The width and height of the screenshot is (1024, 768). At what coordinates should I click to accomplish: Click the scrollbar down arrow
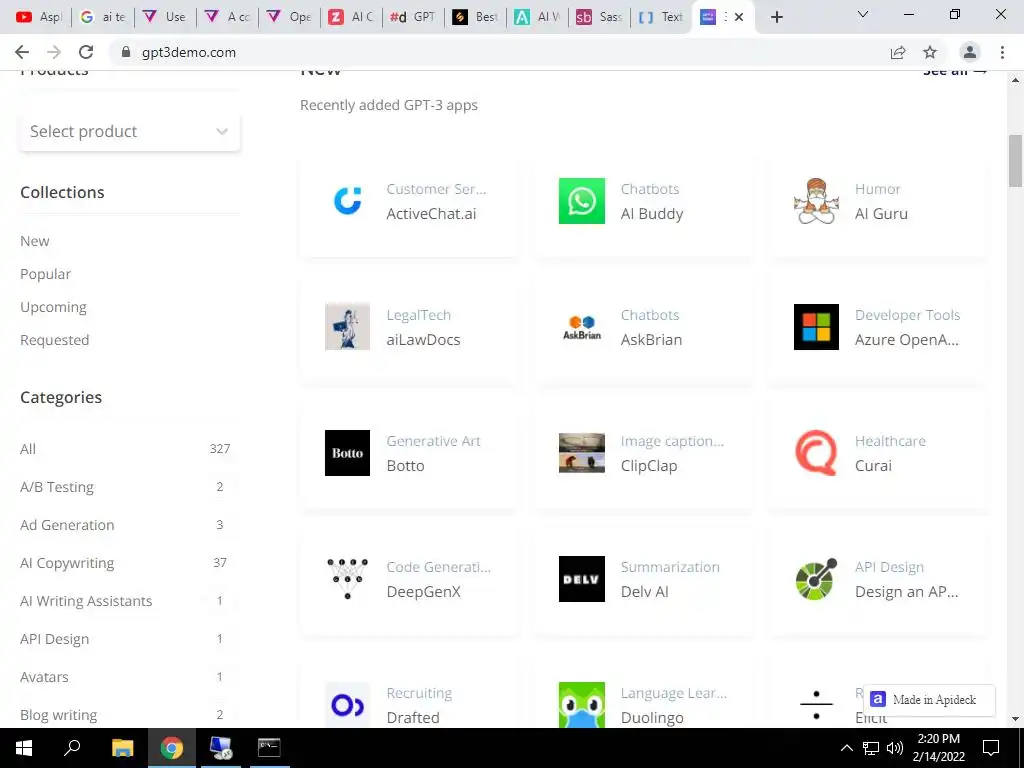coord(1015,719)
